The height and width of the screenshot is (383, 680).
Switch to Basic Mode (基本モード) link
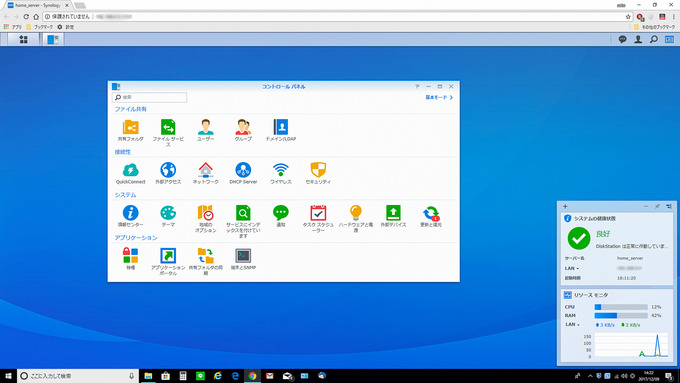click(439, 97)
